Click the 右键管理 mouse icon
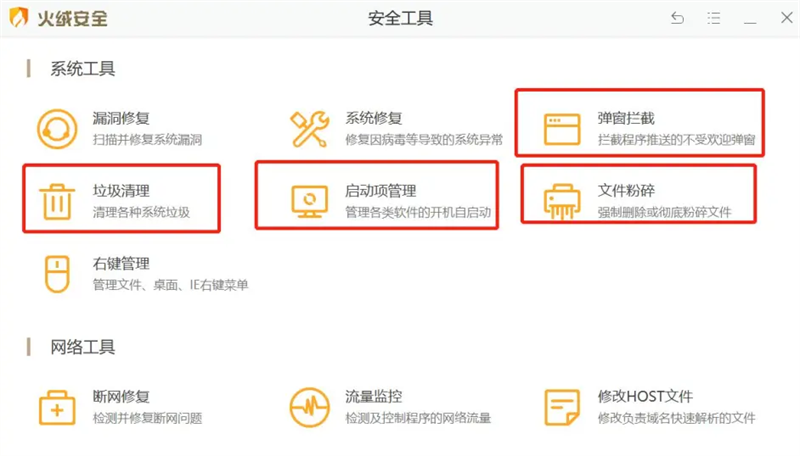800x456 pixels. (57, 274)
